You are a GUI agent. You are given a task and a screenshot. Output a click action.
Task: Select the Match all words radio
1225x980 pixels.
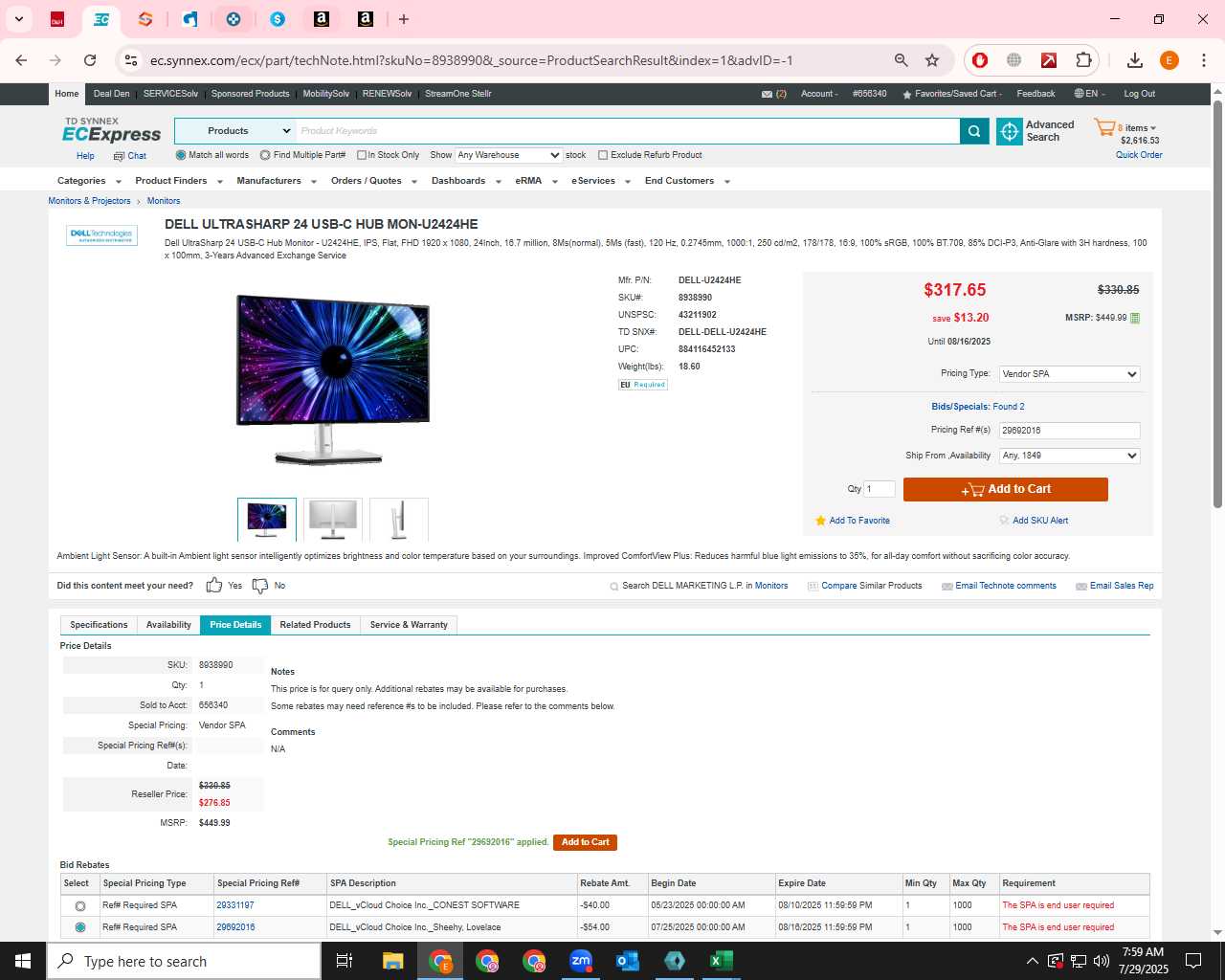pyautogui.click(x=181, y=155)
